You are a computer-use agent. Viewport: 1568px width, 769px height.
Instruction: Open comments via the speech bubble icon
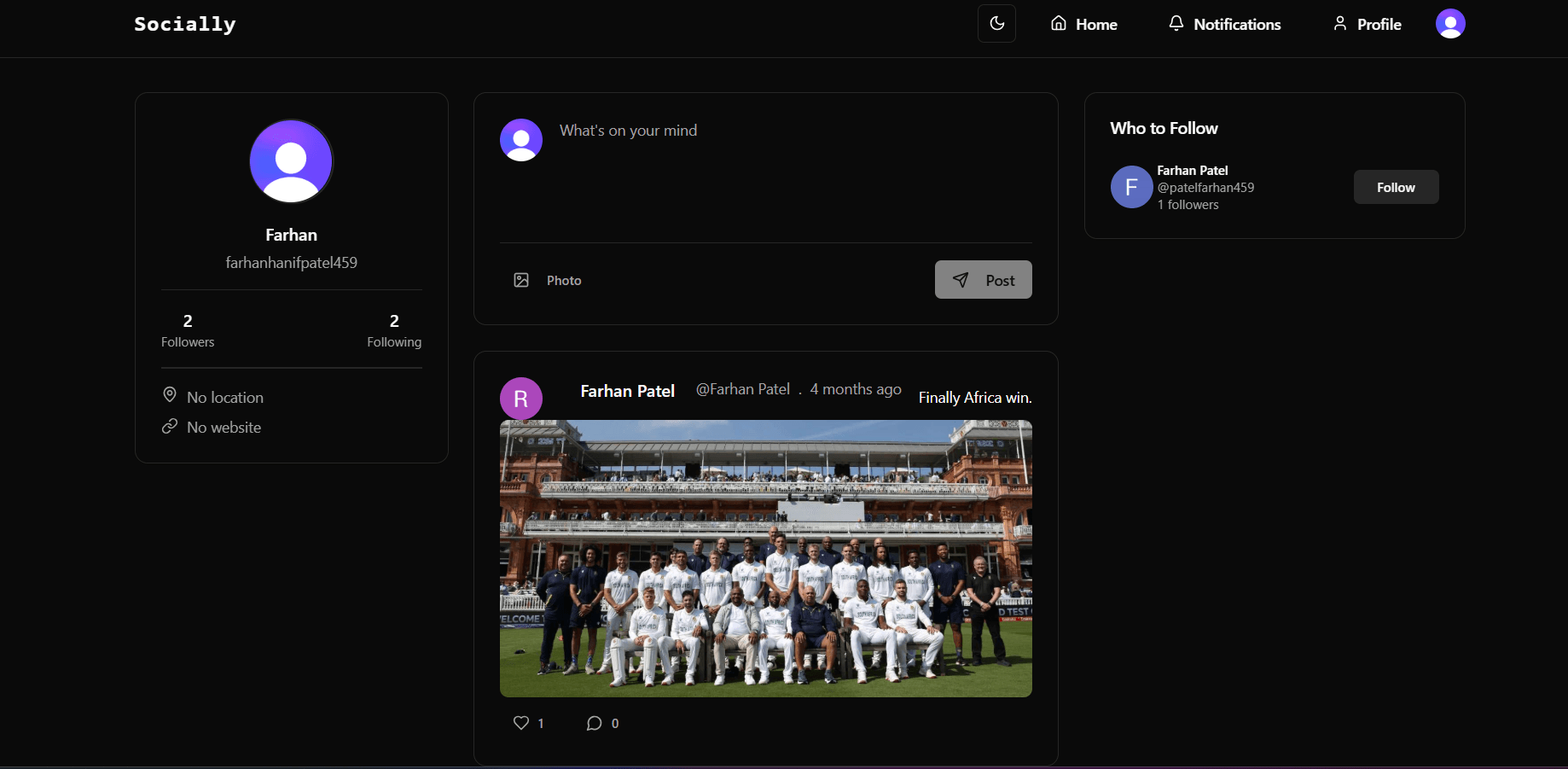(x=594, y=723)
